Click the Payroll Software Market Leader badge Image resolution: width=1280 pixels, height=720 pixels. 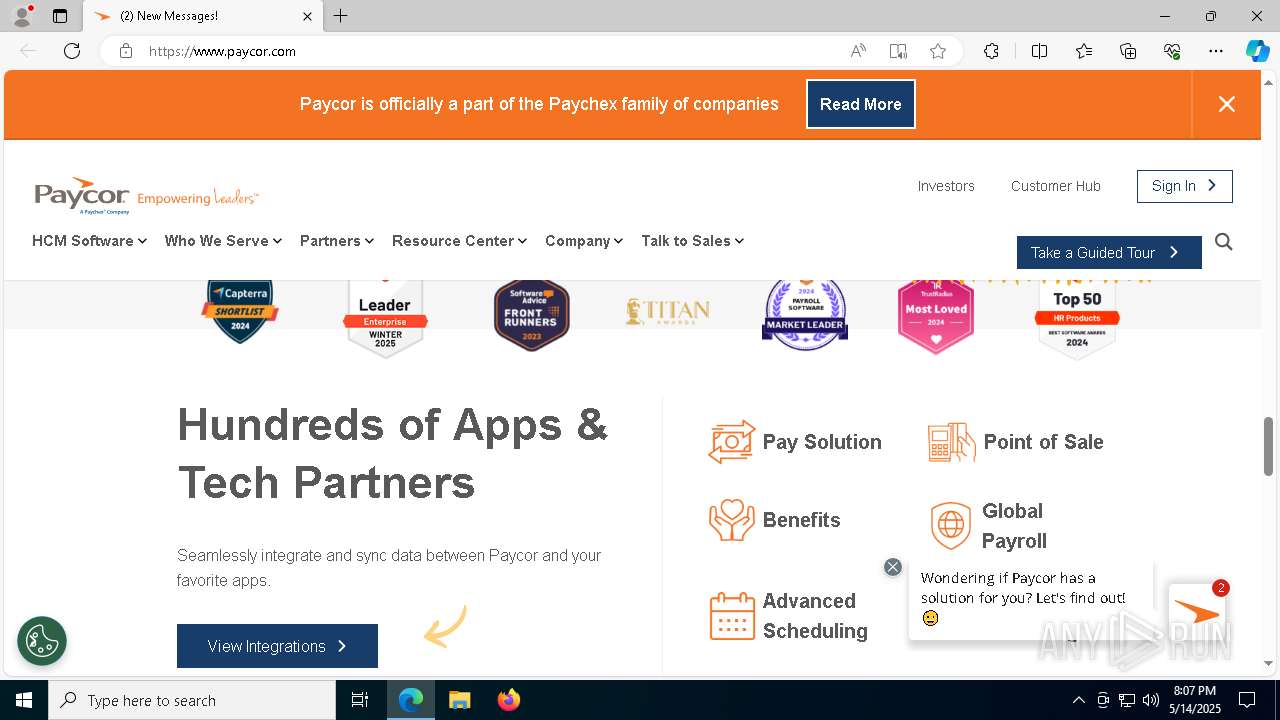(x=805, y=315)
